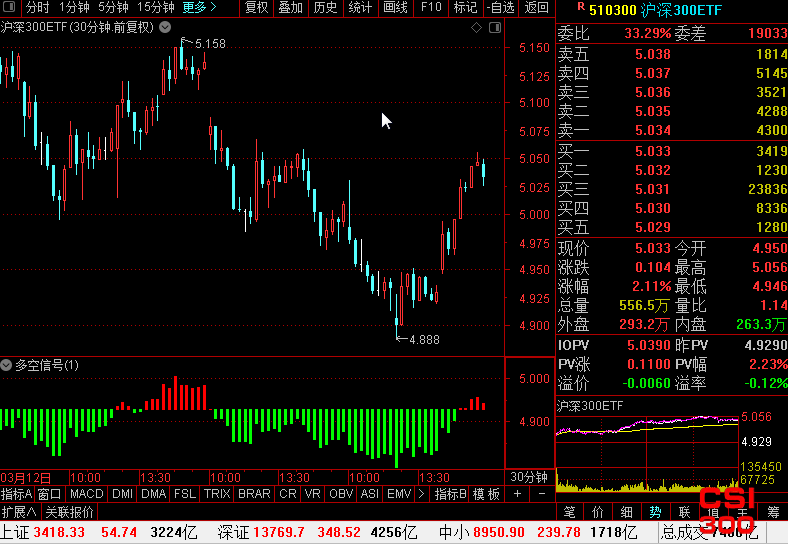Screen dimensions: 788x544
Task: Switch to the FSL indicator
Action: click(185, 494)
